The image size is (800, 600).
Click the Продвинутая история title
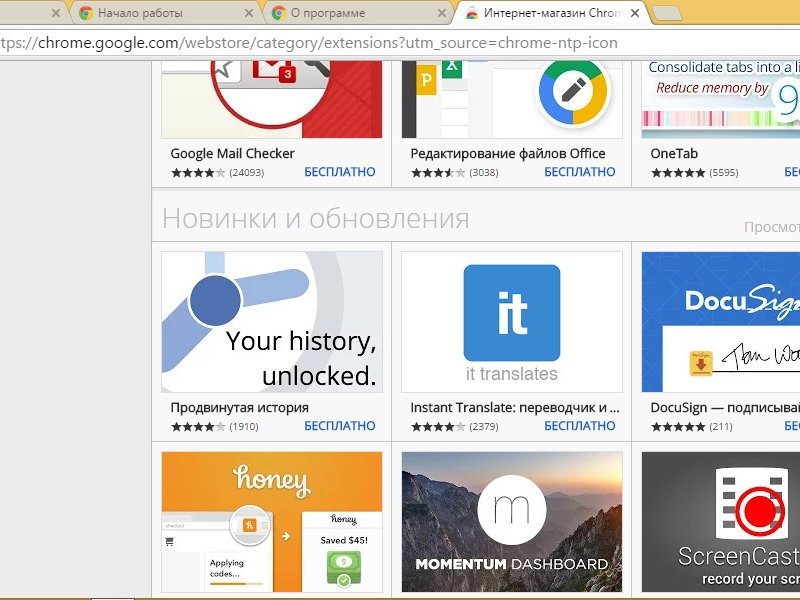240,408
